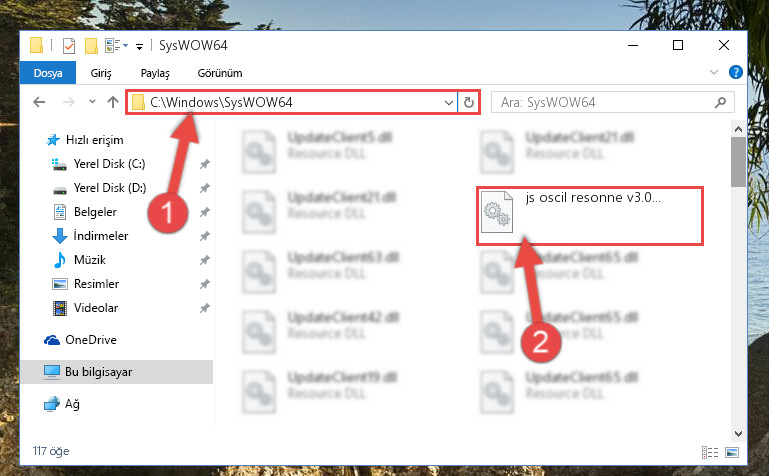Select the js oscil resonne v3.0 file
769x476 pixels.
[x=590, y=215]
